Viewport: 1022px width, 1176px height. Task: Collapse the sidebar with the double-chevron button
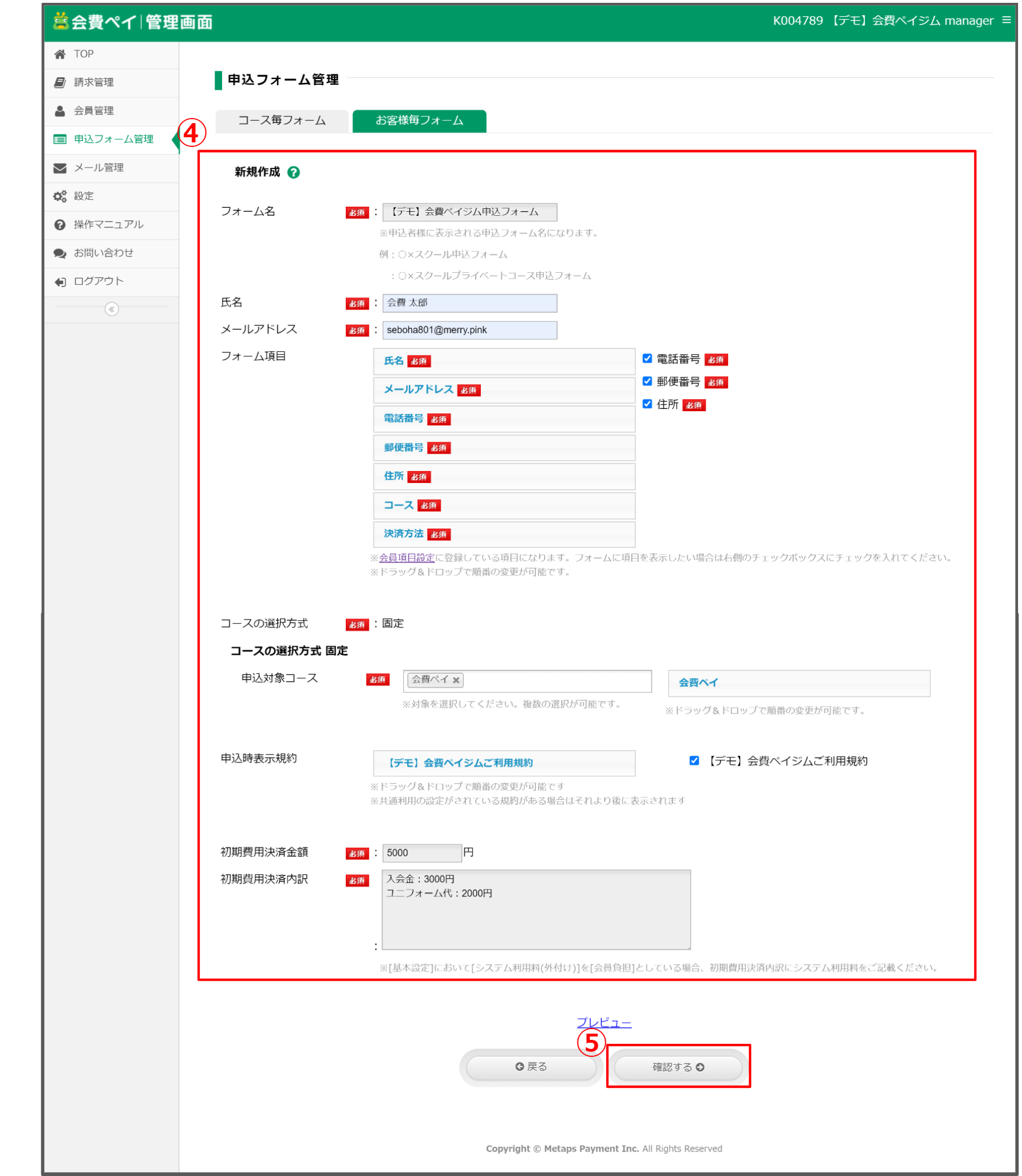pos(112,310)
